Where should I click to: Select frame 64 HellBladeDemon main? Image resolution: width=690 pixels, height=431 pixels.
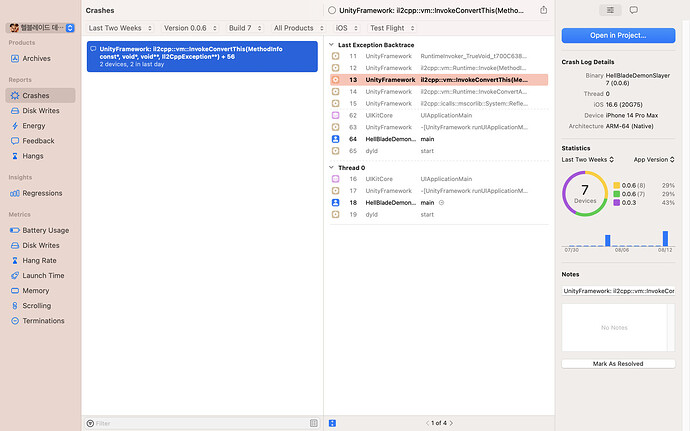click(x=439, y=139)
